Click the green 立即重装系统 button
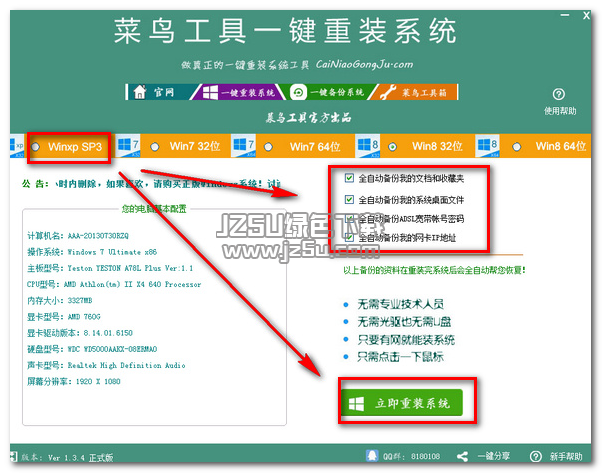 pyautogui.click(x=402, y=403)
